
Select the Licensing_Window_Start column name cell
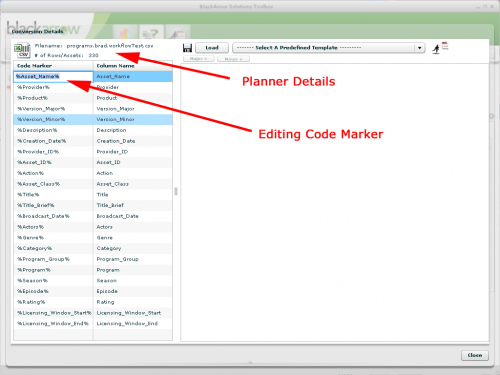point(133,313)
